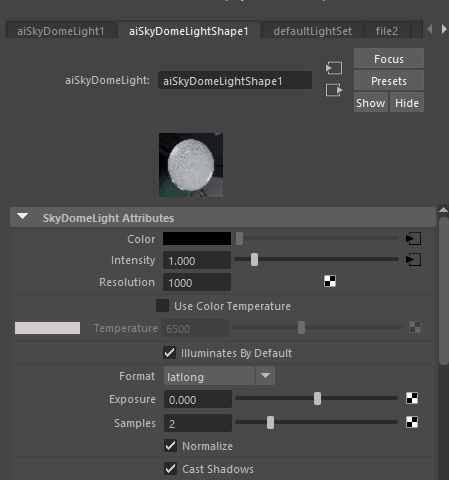Show next tabs with the right arrow
The image size is (449, 480).
(444, 29)
